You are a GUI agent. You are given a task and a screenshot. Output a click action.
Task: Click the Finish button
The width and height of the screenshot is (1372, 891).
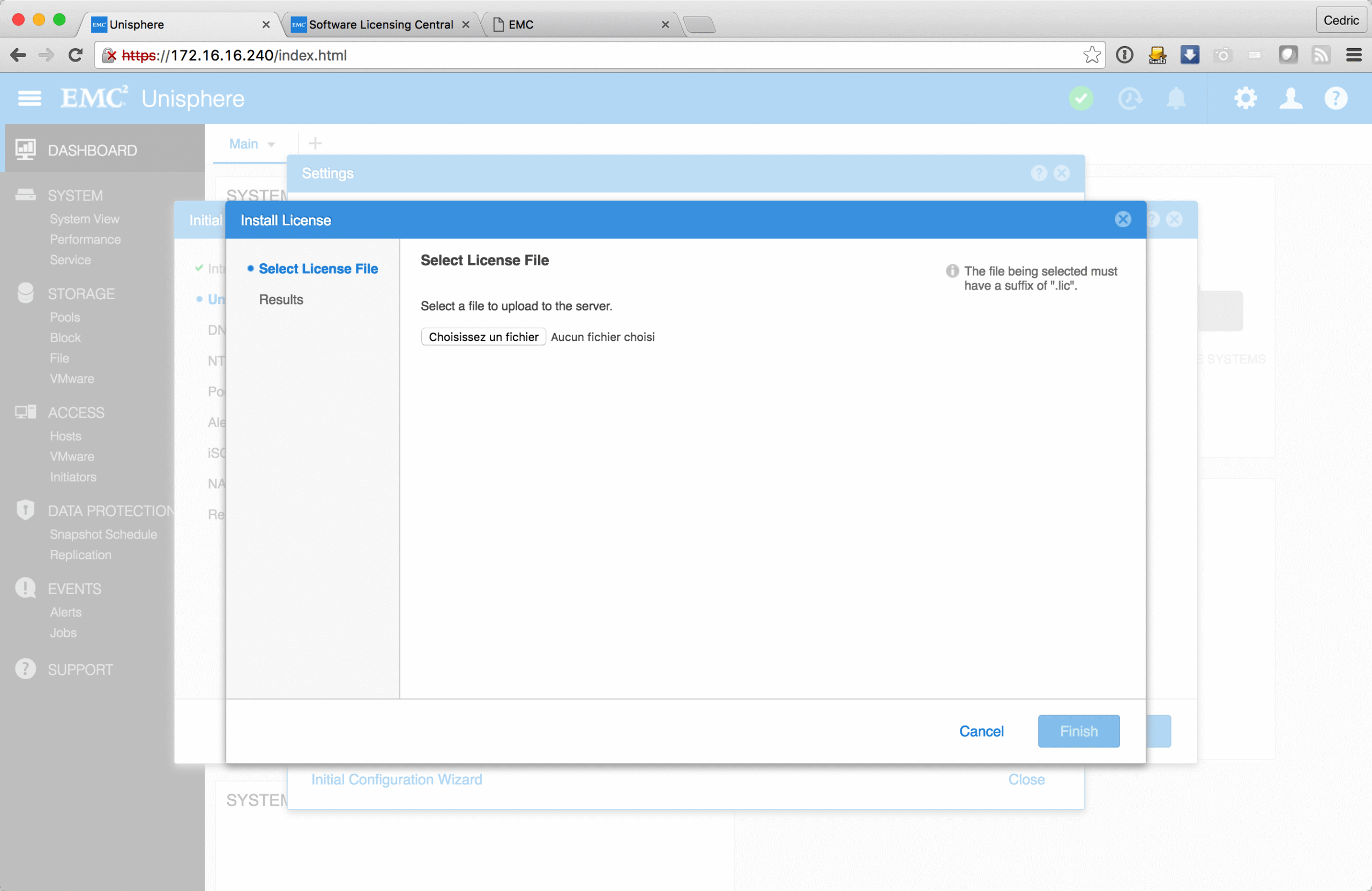click(1078, 731)
